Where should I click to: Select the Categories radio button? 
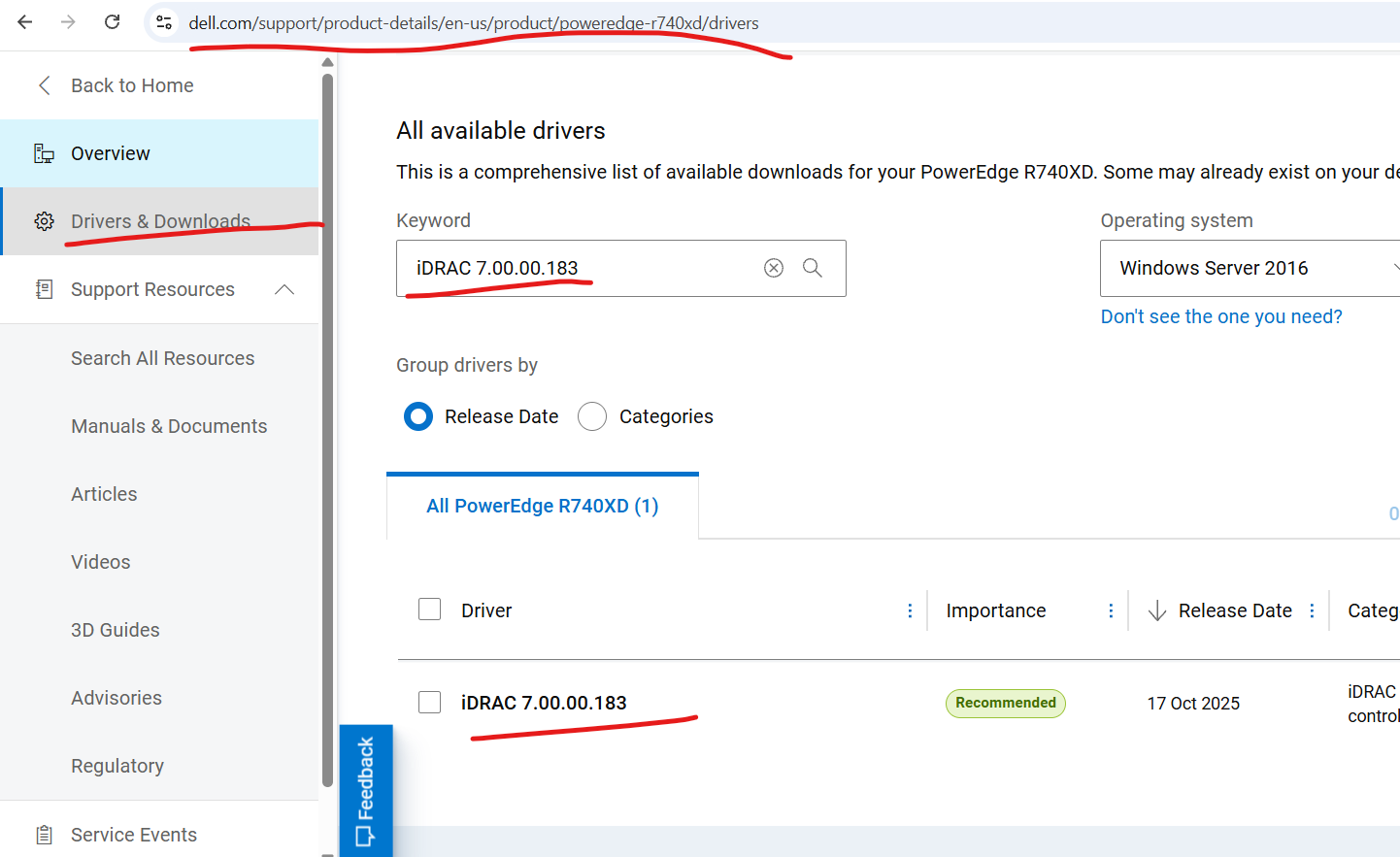click(592, 416)
